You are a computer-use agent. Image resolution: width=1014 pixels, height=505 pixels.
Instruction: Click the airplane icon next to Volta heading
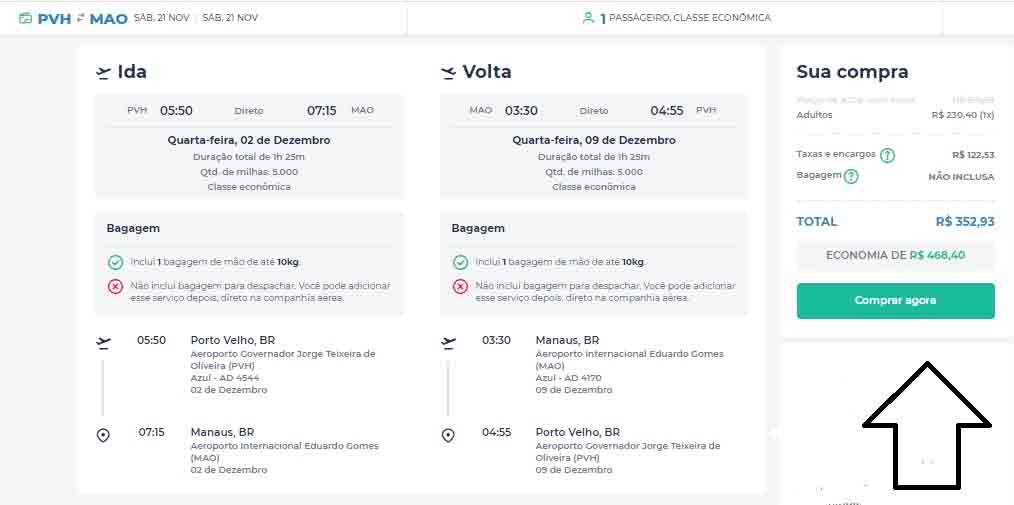pyautogui.click(x=448, y=72)
